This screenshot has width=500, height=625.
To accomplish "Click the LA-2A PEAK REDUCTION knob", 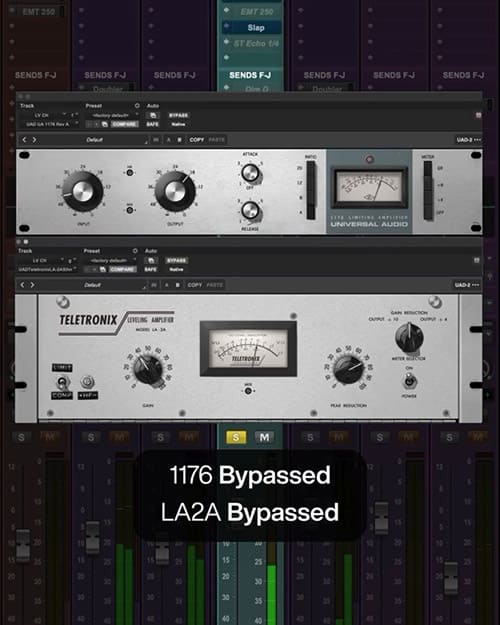I will tap(348, 369).
